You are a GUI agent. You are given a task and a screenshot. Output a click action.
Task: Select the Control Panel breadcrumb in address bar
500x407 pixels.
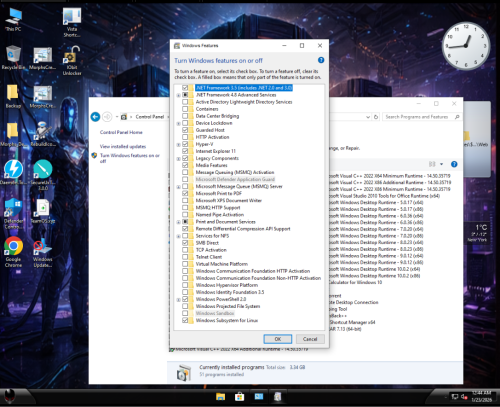(x=150, y=117)
